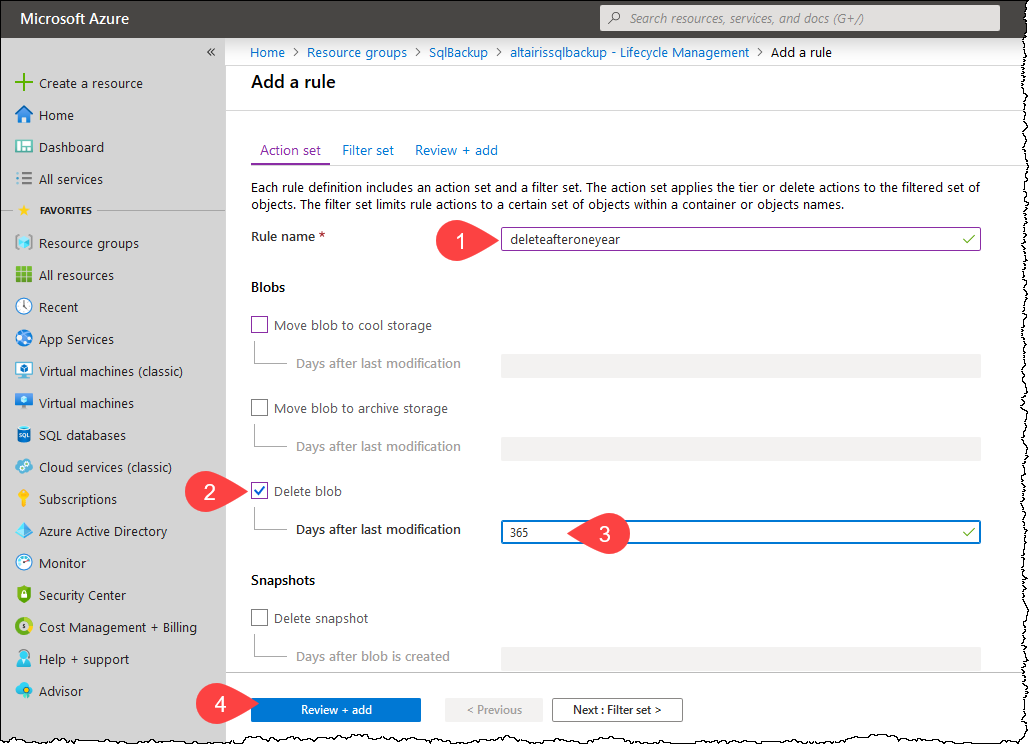Click the Delete blob days input field
The image size is (1029, 744).
pos(740,532)
